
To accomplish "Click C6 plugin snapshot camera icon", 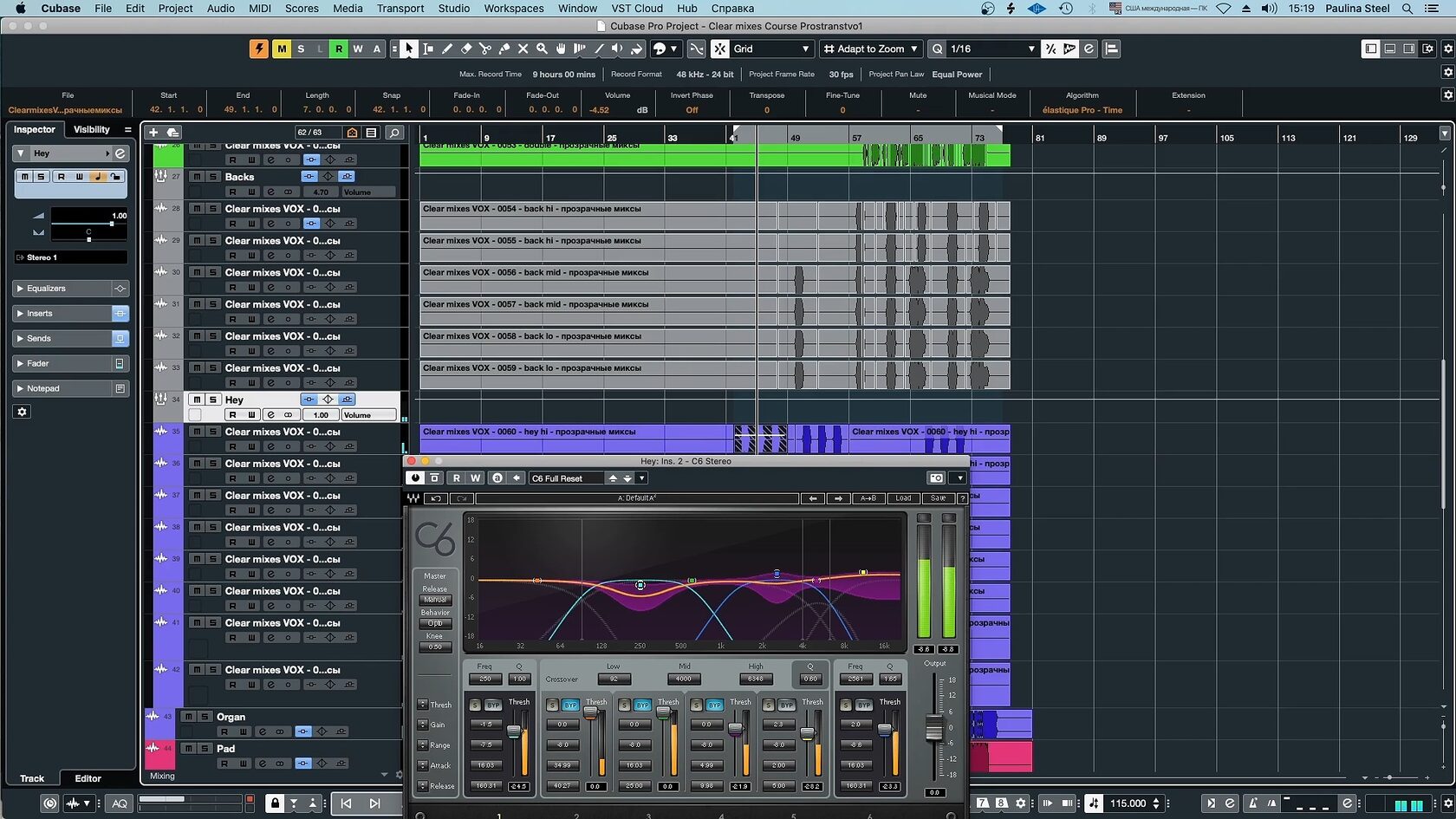I will [x=936, y=478].
